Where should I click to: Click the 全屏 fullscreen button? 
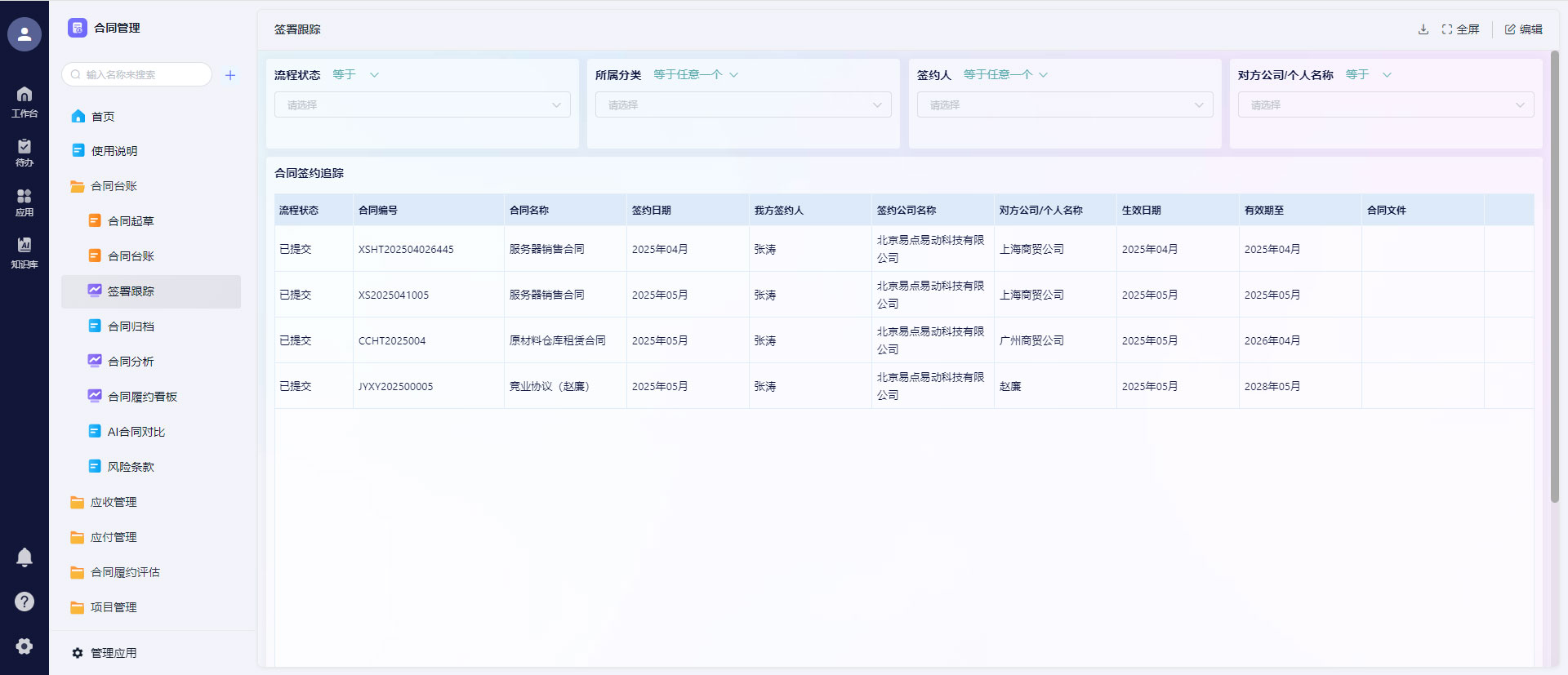point(1460,29)
